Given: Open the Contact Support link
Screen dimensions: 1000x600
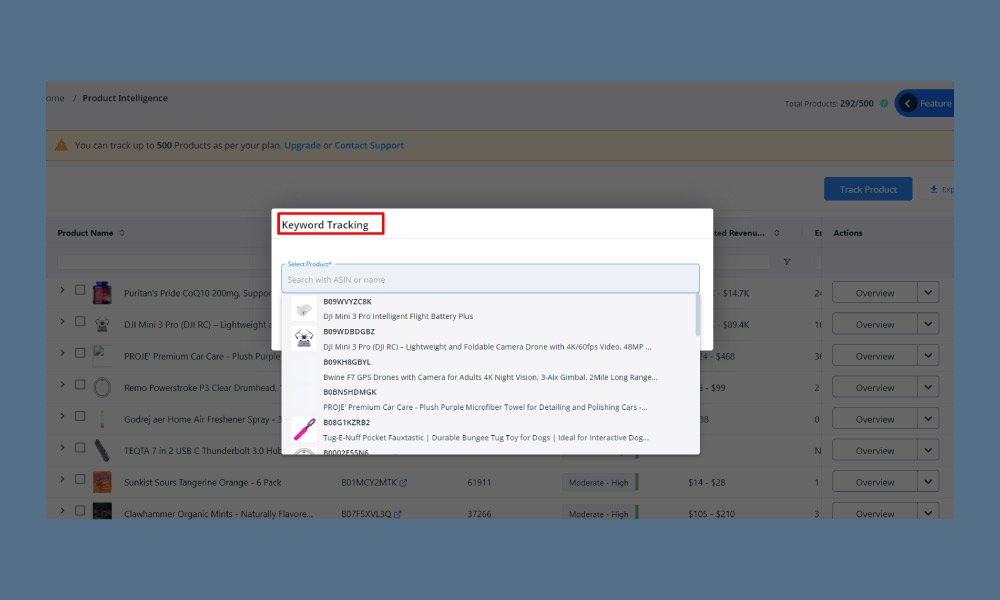Looking at the screenshot, I should click(369, 145).
